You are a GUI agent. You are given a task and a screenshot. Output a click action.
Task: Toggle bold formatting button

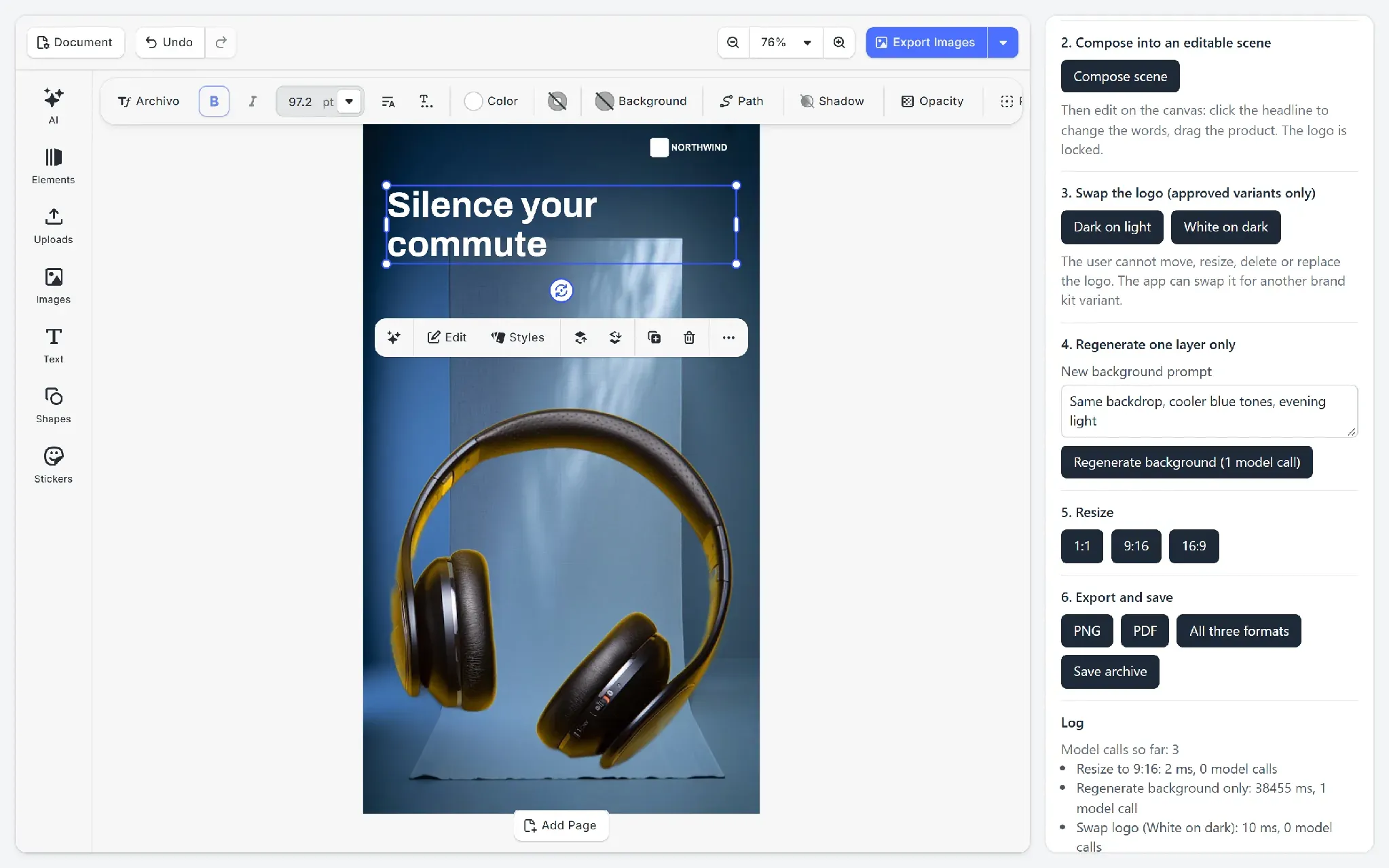(x=214, y=101)
